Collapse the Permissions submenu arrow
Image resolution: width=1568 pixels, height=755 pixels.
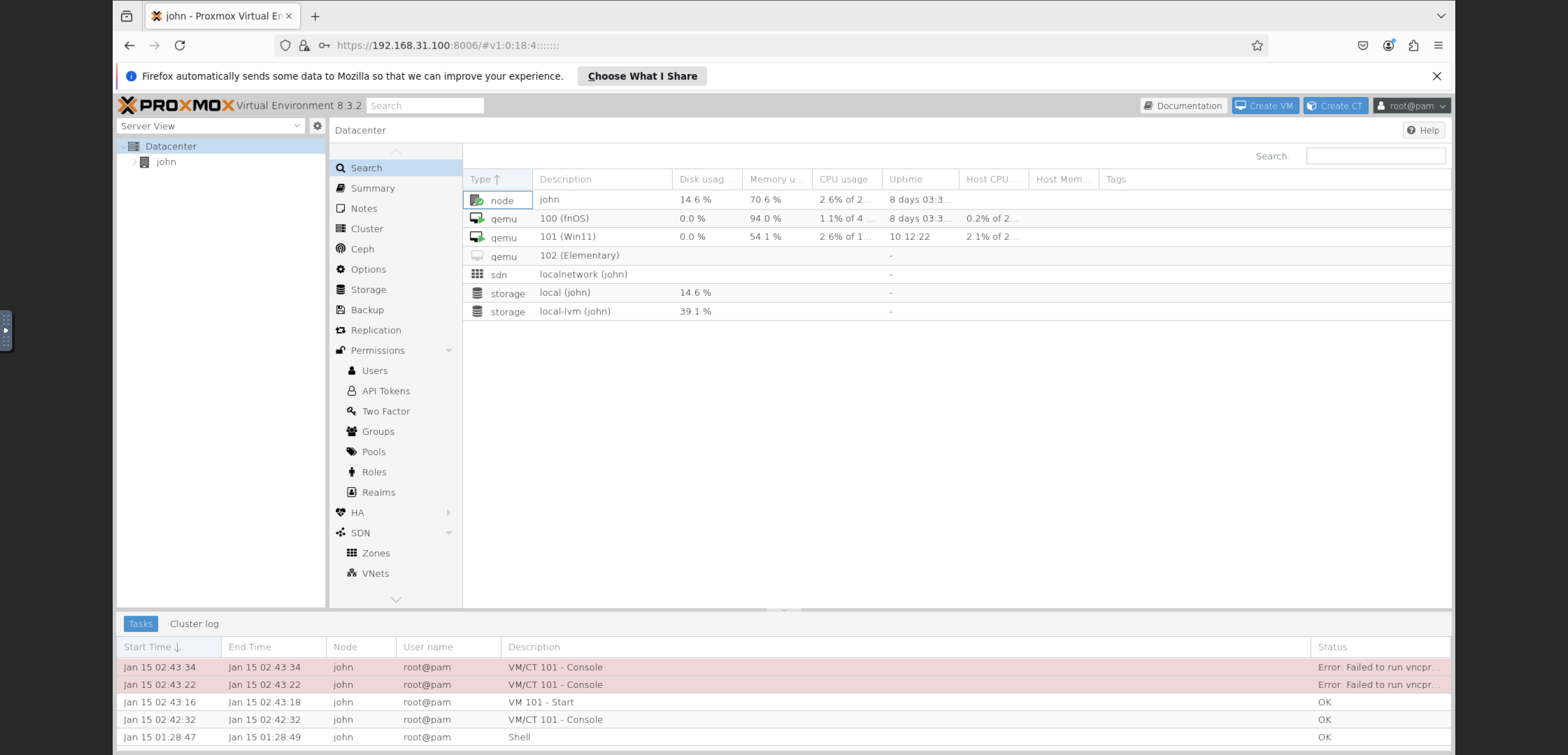(x=449, y=351)
